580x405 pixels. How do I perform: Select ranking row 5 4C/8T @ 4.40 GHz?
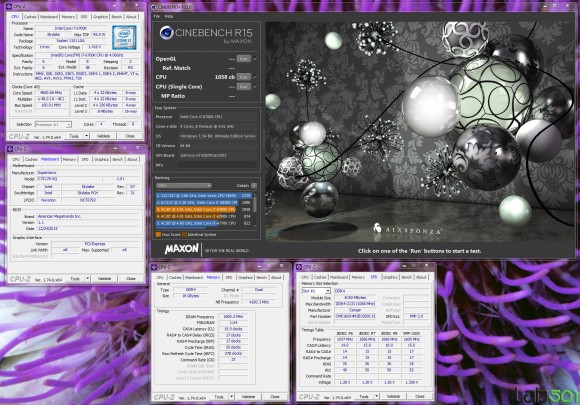(x=204, y=223)
